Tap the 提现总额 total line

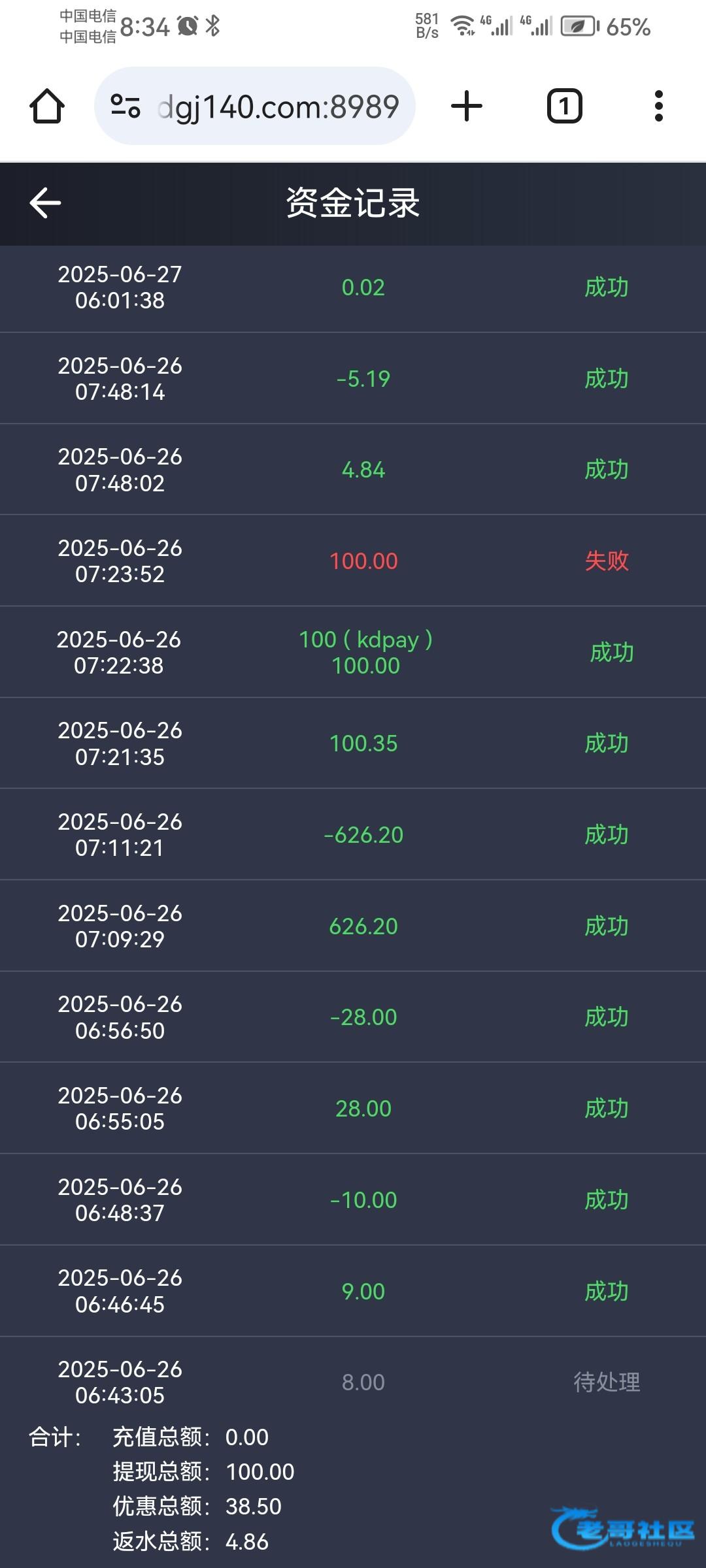click(x=203, y=1472)
